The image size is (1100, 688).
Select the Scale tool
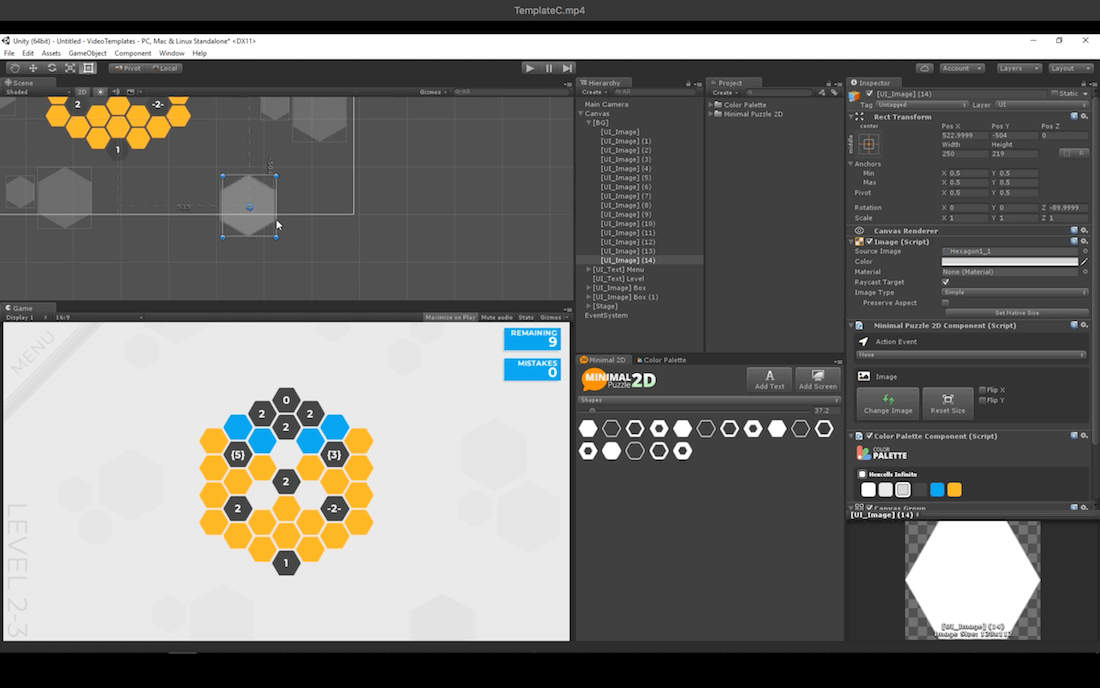pyautogui.click(x=70, y=68)
